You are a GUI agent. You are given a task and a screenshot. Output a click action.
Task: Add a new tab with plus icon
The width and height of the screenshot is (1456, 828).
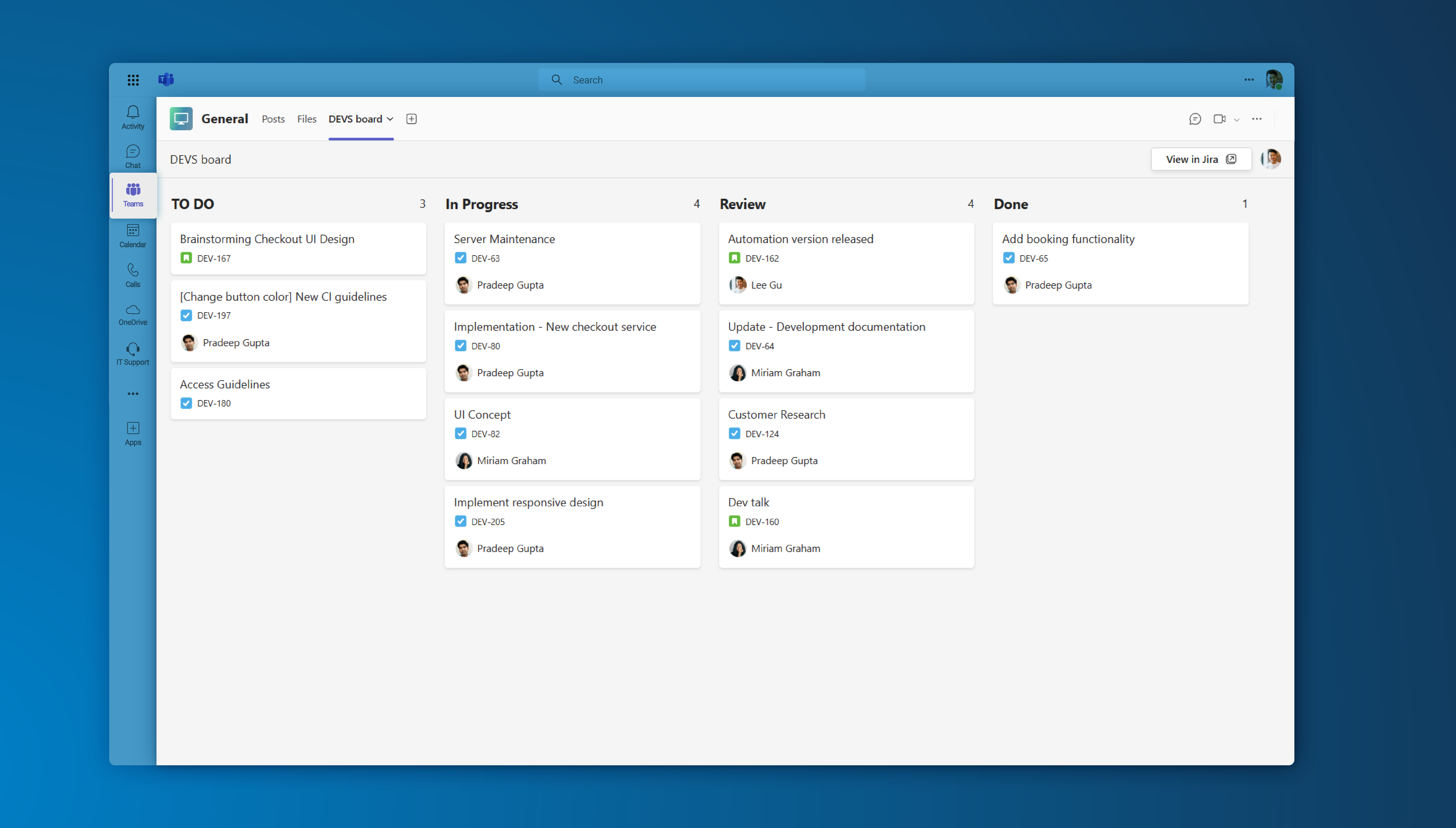[x=411, y=119]
